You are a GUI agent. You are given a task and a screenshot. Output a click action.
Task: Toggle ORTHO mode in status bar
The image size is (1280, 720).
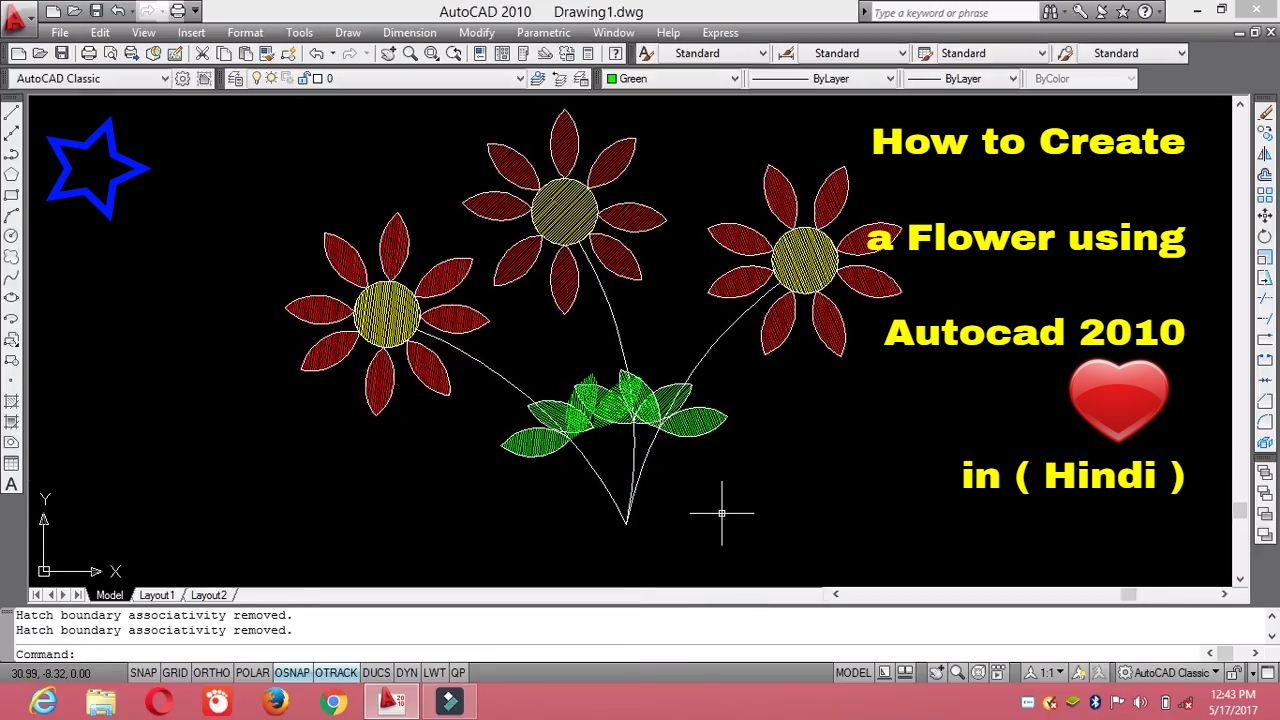point(211,673)
